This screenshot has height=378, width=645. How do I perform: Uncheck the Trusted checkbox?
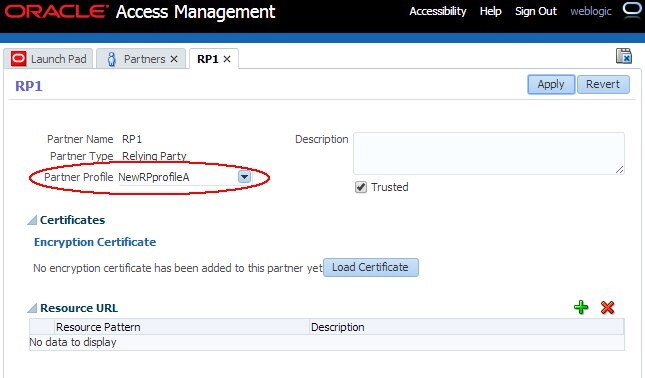(x=361, y=187)
